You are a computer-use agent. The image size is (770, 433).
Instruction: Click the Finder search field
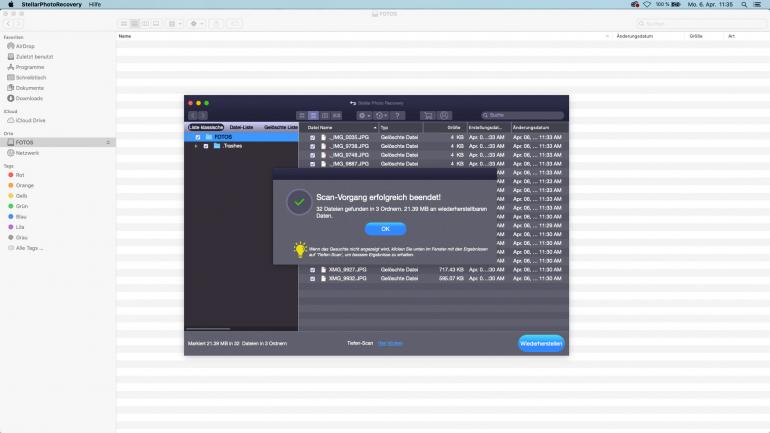[701, 24]
